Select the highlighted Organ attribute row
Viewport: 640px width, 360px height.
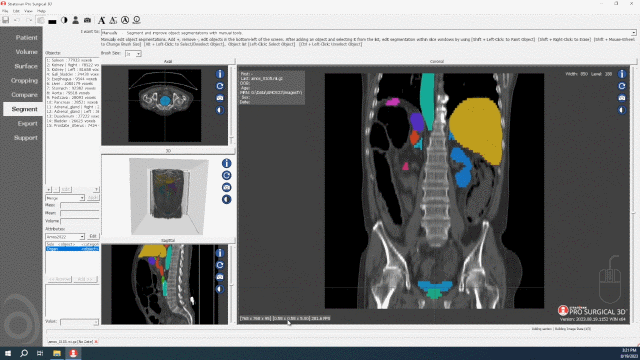click(x=72, y=249)
